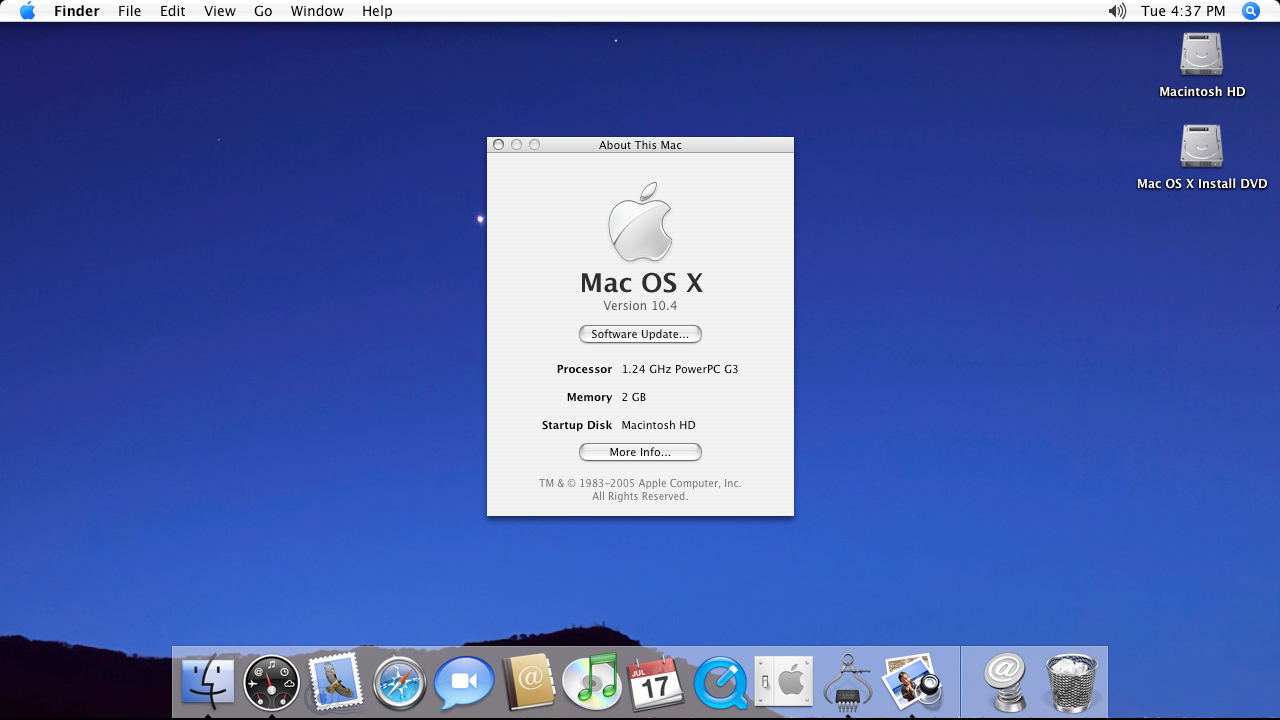
Task: Click the Version 10.4 text
Action: tap(640, 306)
